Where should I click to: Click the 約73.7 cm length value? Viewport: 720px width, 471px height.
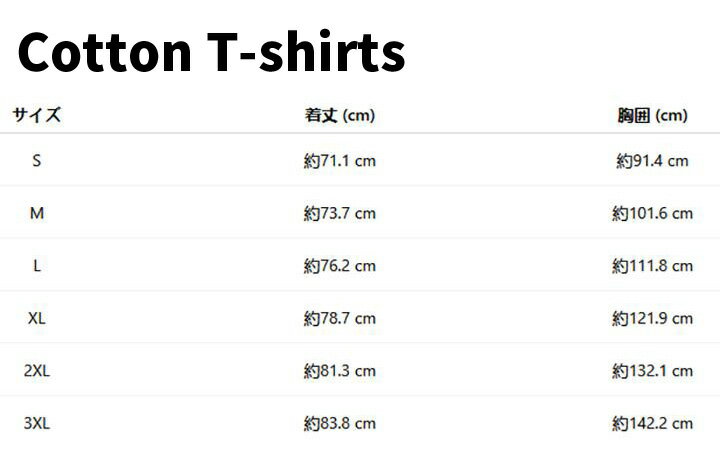[340, 213]
